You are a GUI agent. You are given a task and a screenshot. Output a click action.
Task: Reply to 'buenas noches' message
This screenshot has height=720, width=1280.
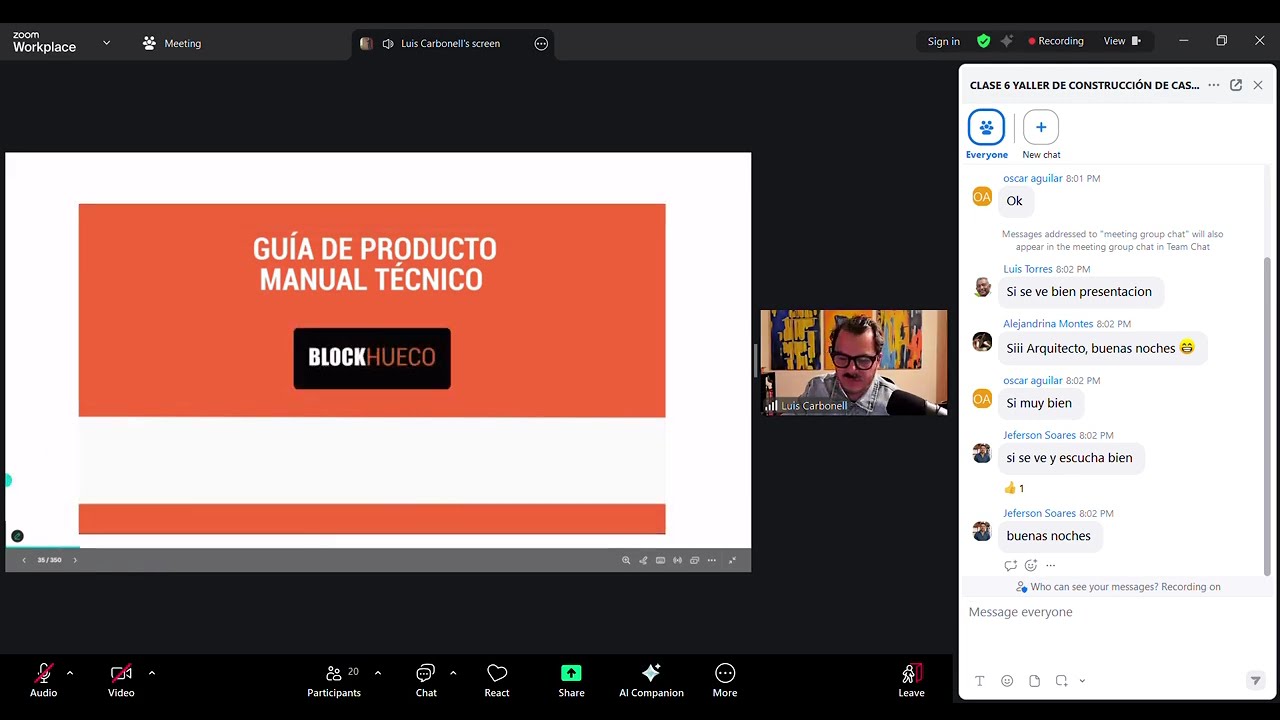click(x=1011, y=565)
